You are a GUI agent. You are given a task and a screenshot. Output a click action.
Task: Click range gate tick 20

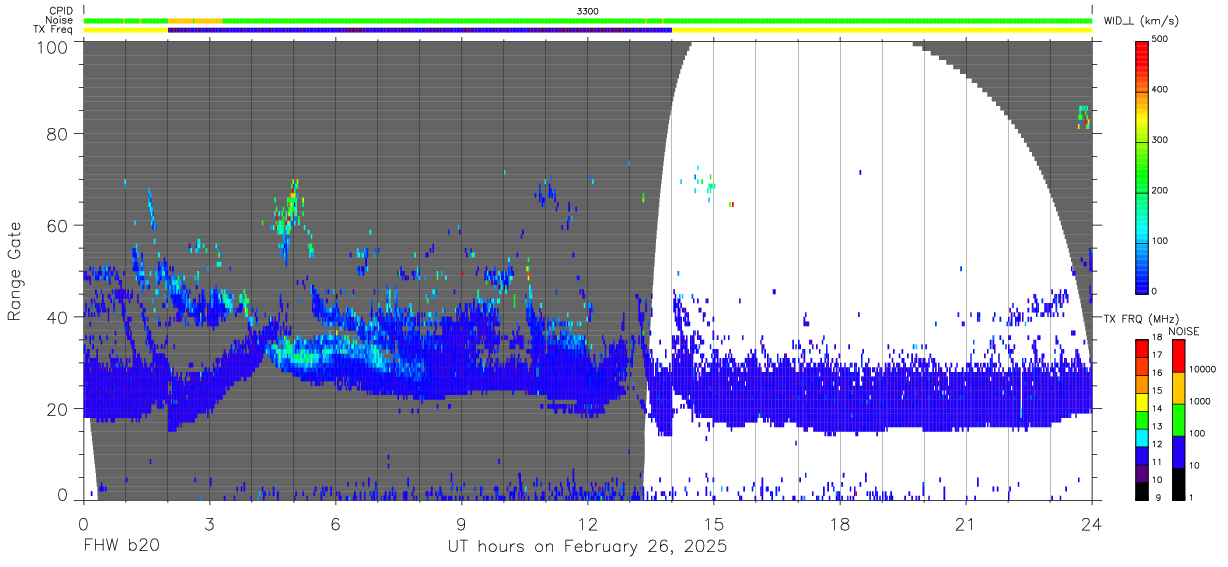coord(59,409)
